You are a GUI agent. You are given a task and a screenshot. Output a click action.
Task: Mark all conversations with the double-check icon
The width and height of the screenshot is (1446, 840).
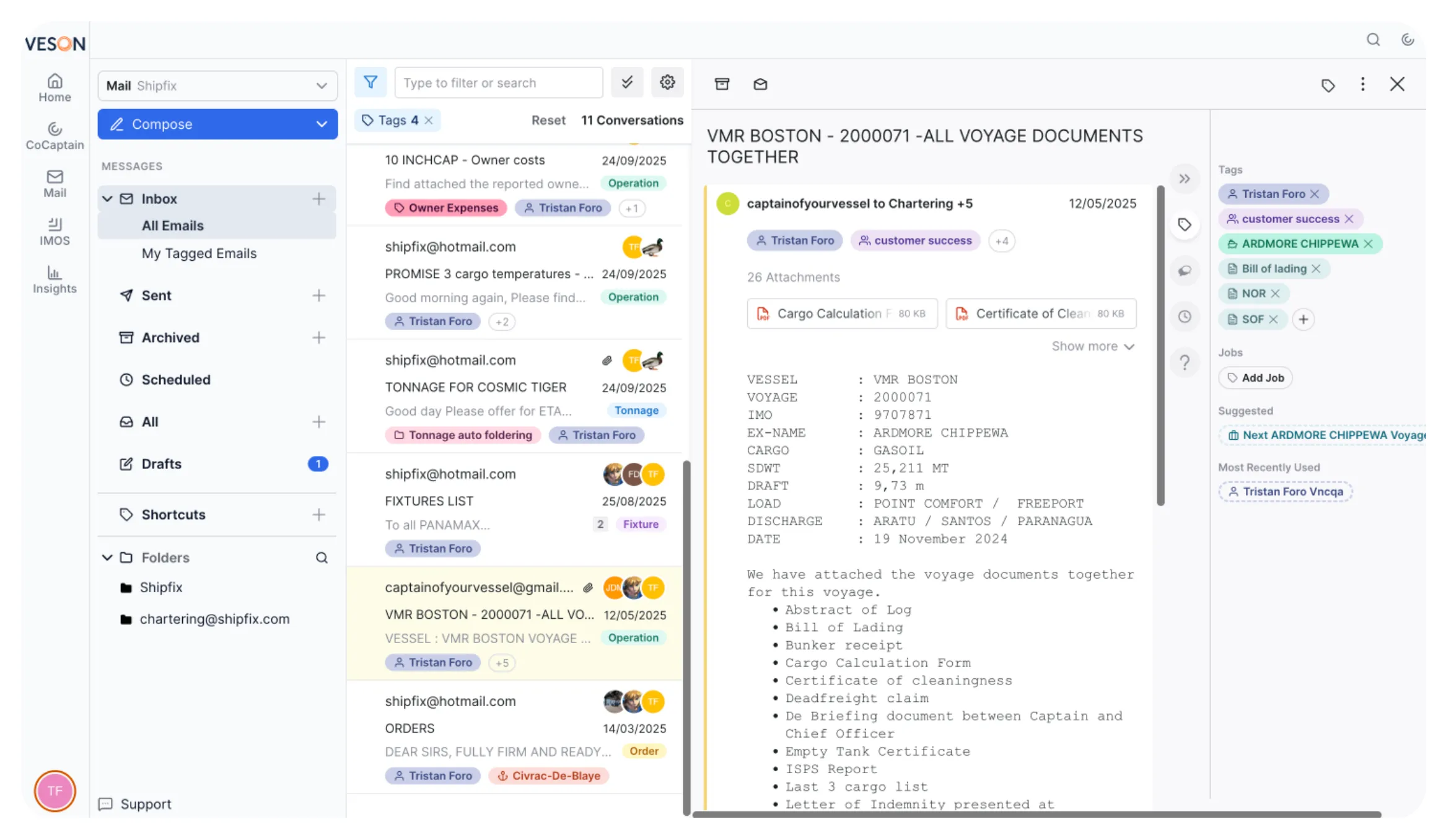click(x=627, y=82)
